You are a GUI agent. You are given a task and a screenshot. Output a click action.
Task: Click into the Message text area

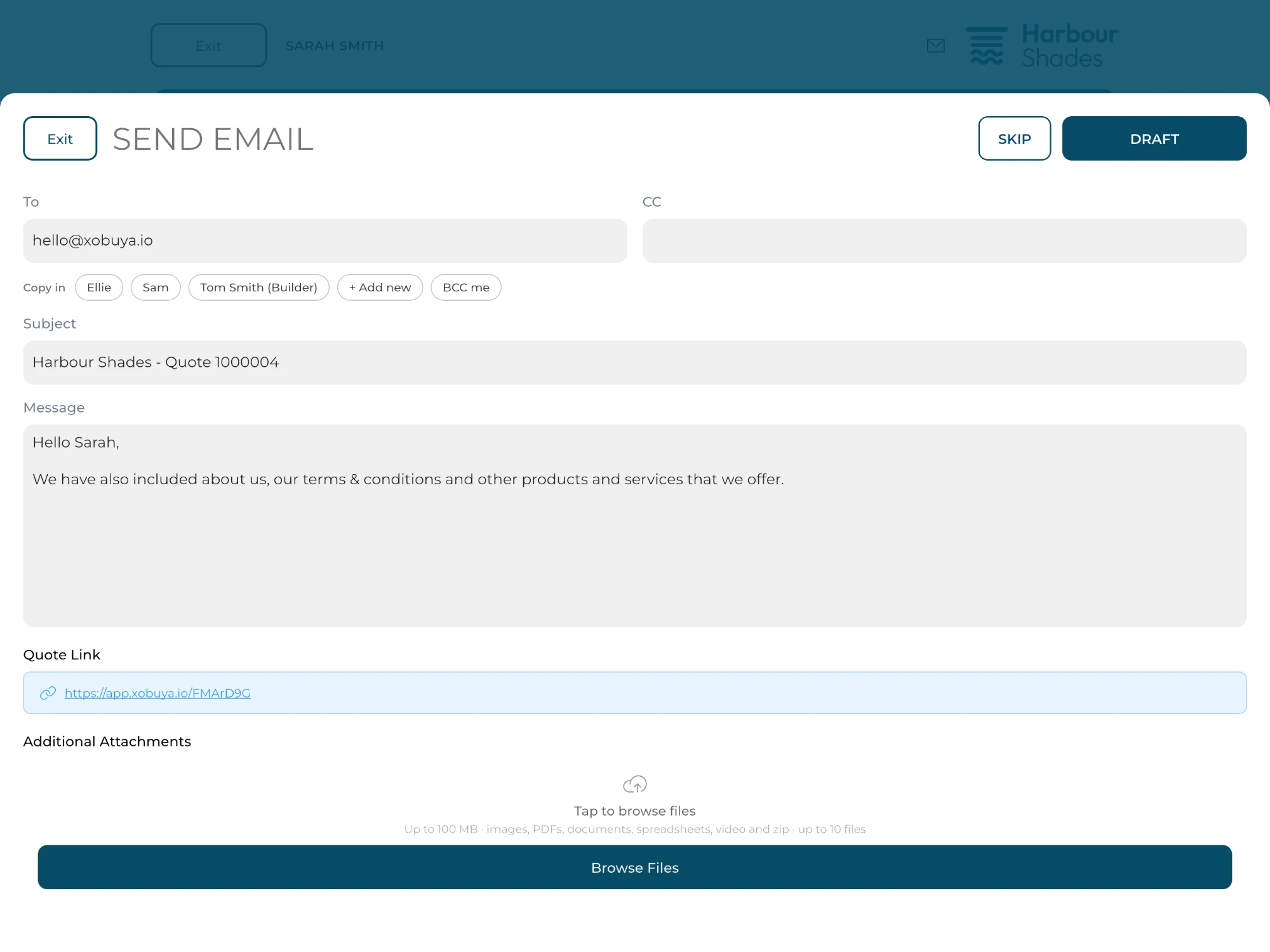click(635, 526)
